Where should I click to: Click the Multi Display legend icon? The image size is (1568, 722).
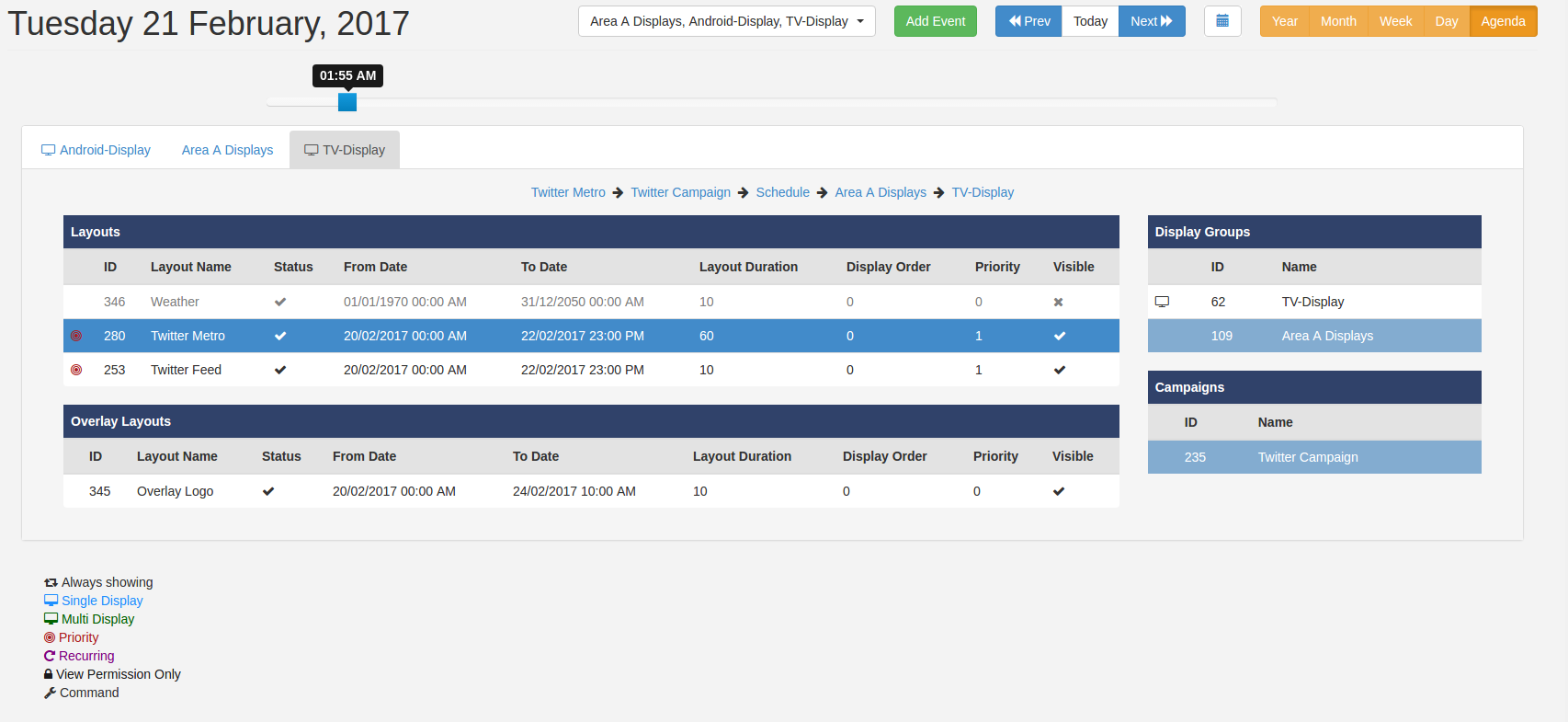51,619
